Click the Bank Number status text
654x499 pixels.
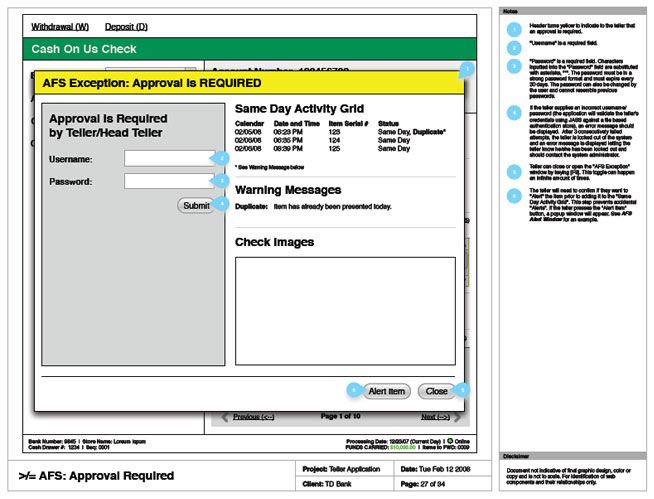(x=52, y=441)
